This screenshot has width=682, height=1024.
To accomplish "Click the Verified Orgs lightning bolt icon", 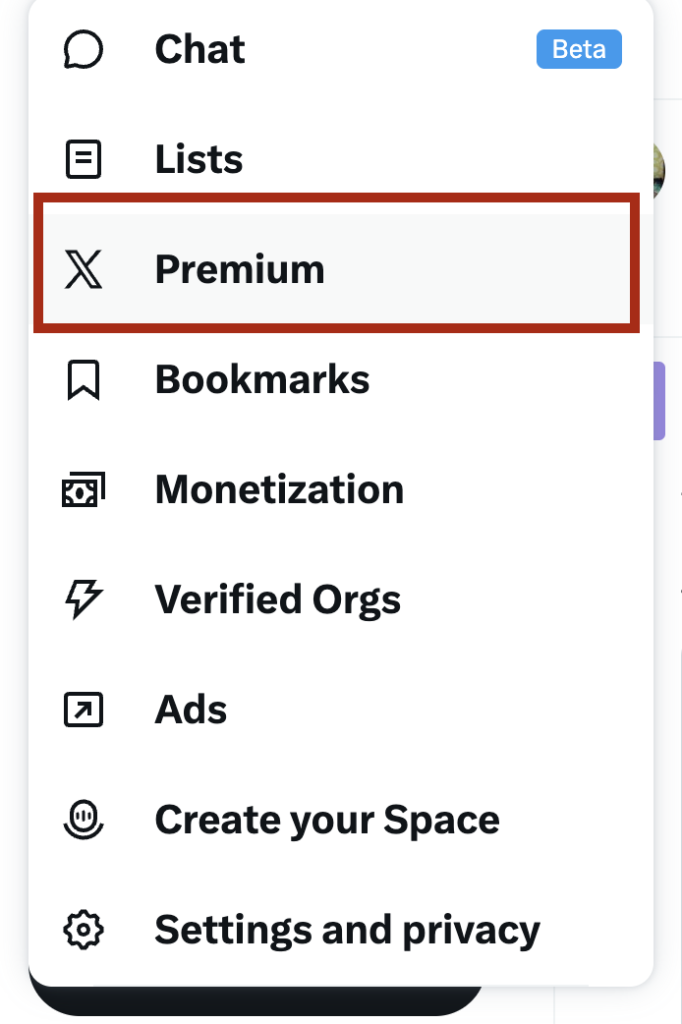I will pos(83,600).
